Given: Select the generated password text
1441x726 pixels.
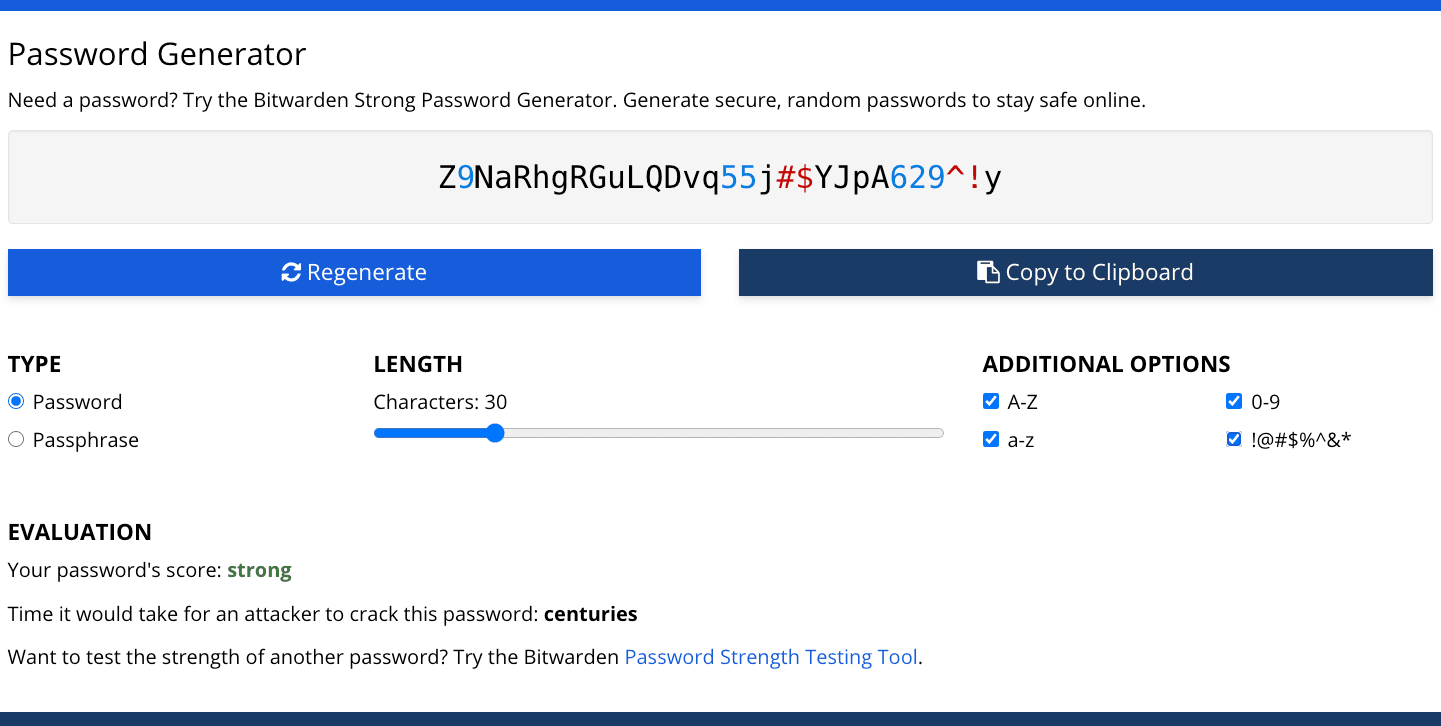Looking at the screenshot, I should (x=720, y=177).
